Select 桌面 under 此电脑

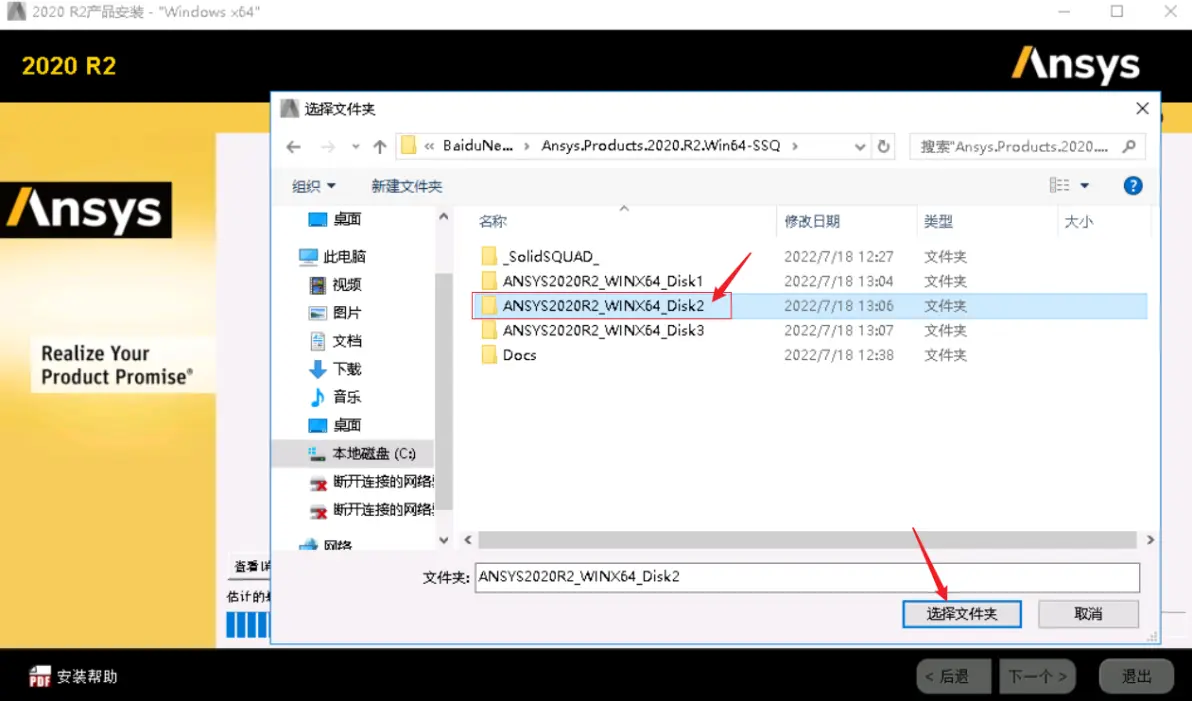coord(335,425)
